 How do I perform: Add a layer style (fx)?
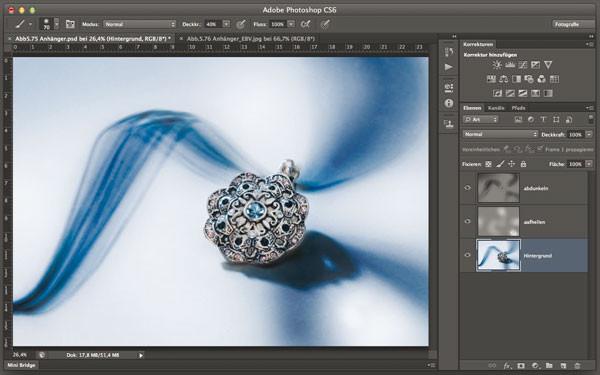click(507, 366)
